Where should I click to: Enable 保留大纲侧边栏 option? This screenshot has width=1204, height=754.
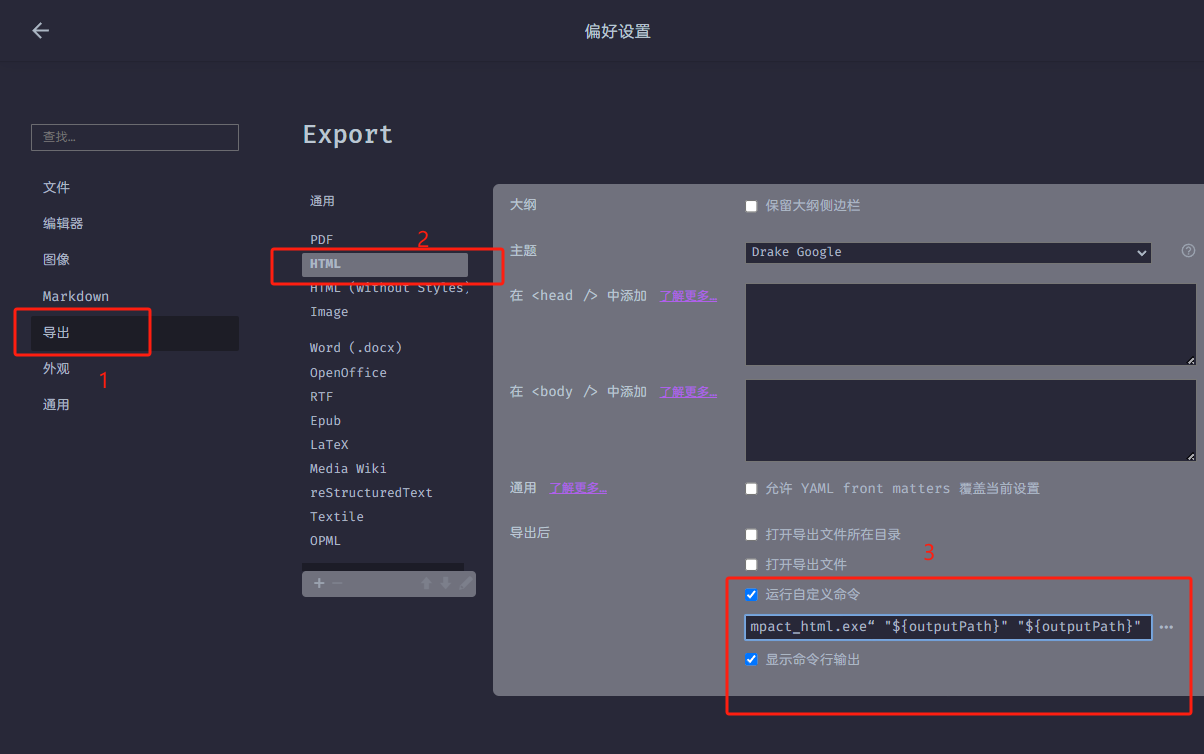[x=751, y=206]
